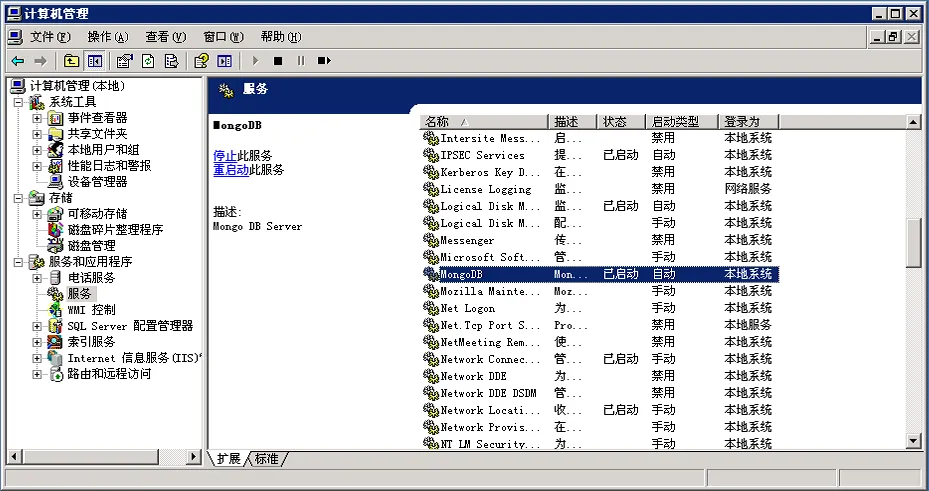Click the gear icon of the Network DDE DSDM row
Viewport: 929px width, 491px height.
431,393
